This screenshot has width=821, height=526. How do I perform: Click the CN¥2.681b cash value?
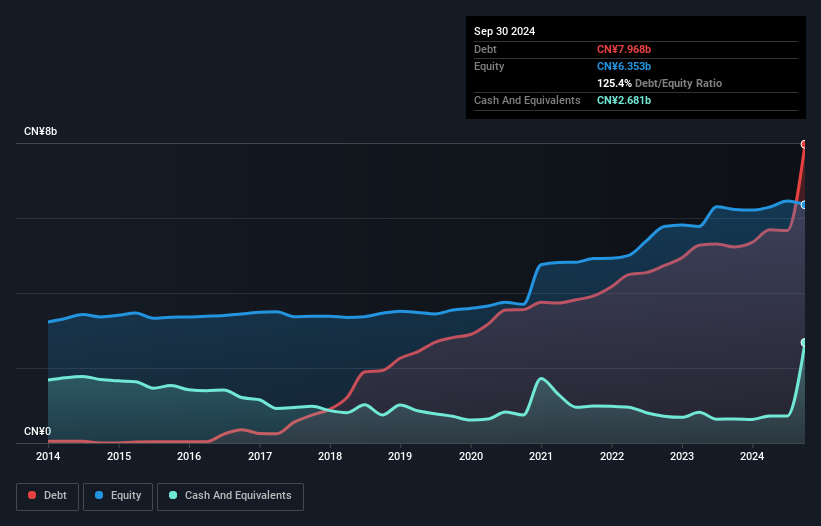[x=624, y=100]
